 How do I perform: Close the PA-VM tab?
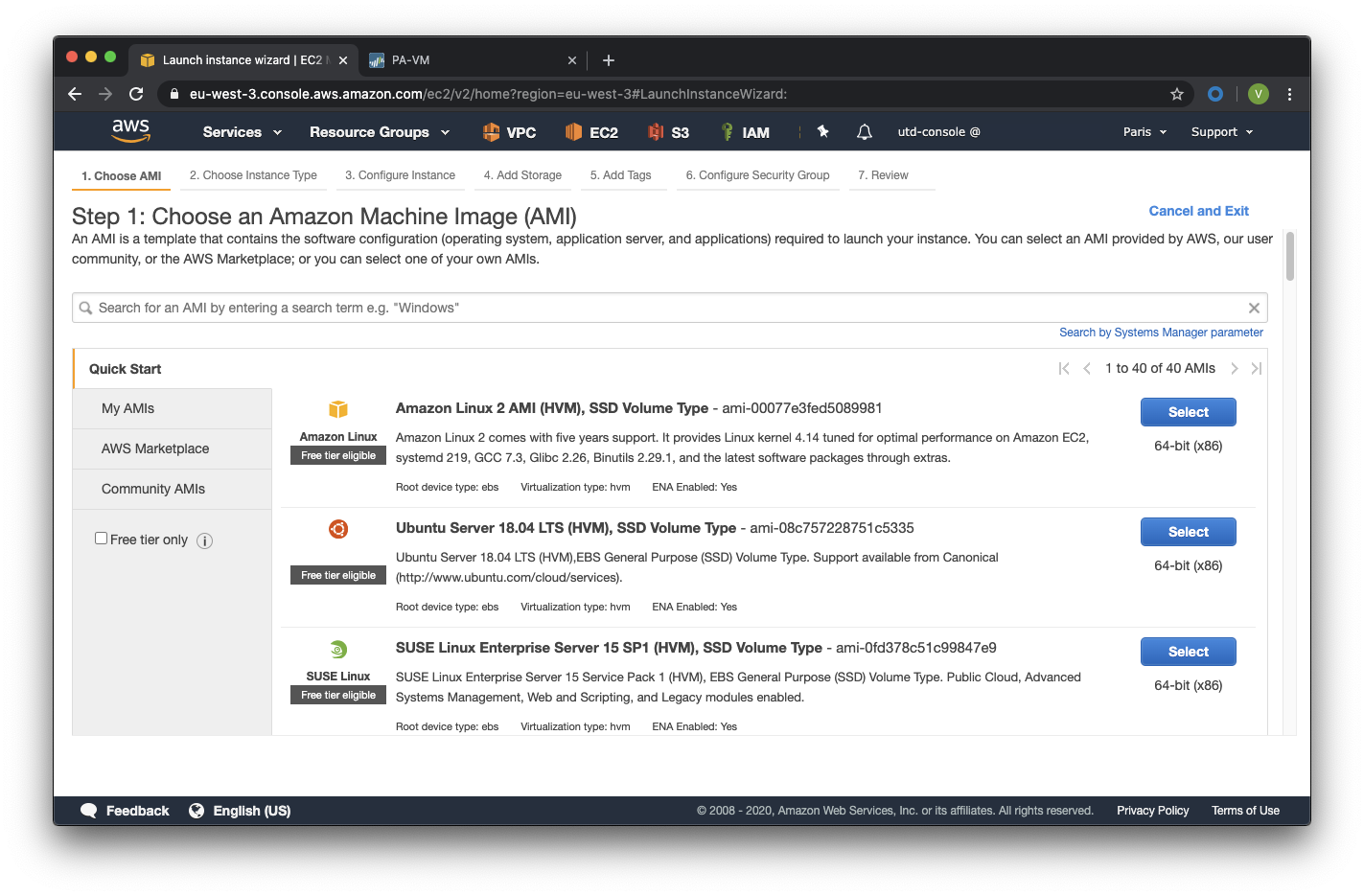tap(572, 60)
